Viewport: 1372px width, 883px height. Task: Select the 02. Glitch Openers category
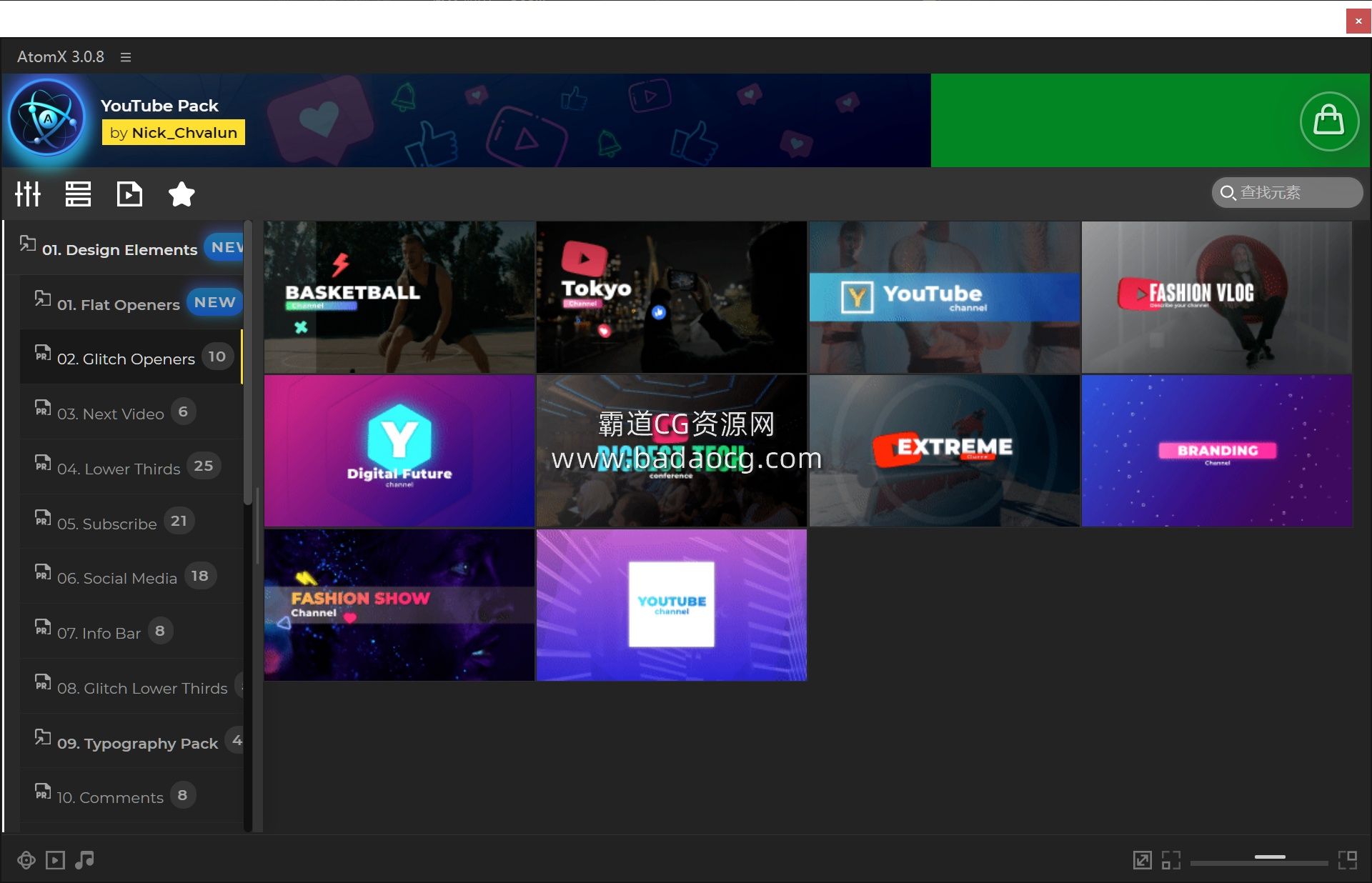click(131, 357)
